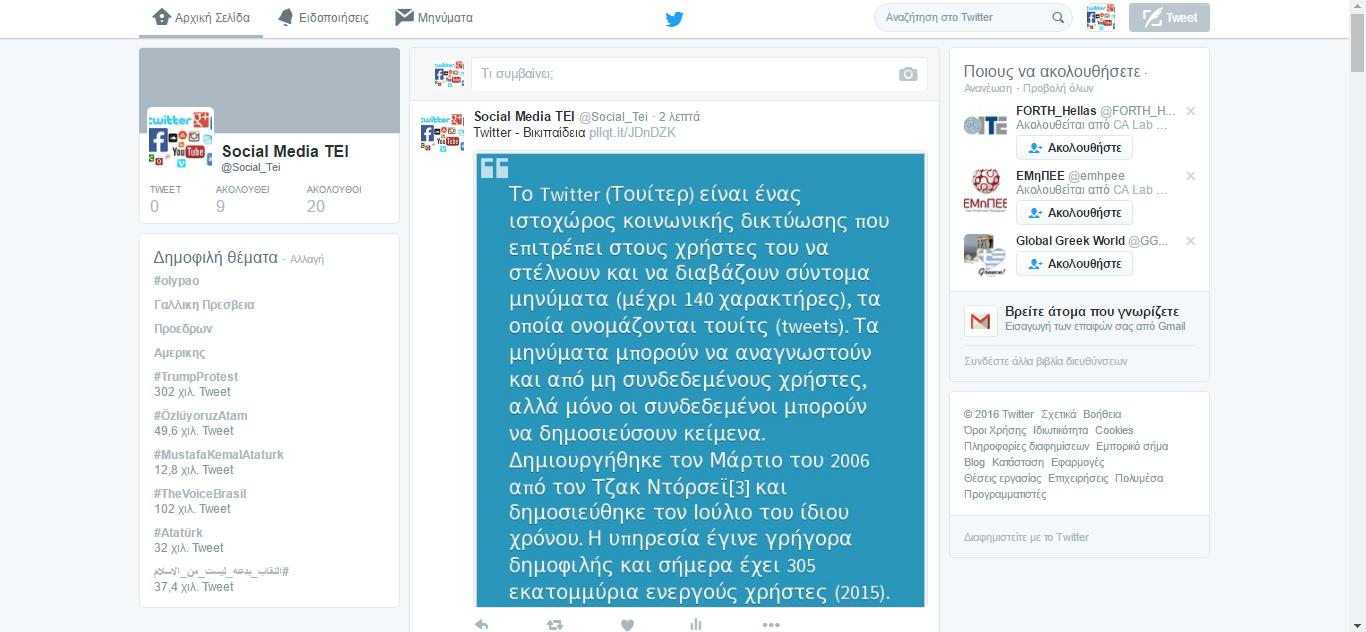Viewport: 1366px width, 632px height.
Task: Open trending topic Προεδρων
Action: tap(183, 329)
